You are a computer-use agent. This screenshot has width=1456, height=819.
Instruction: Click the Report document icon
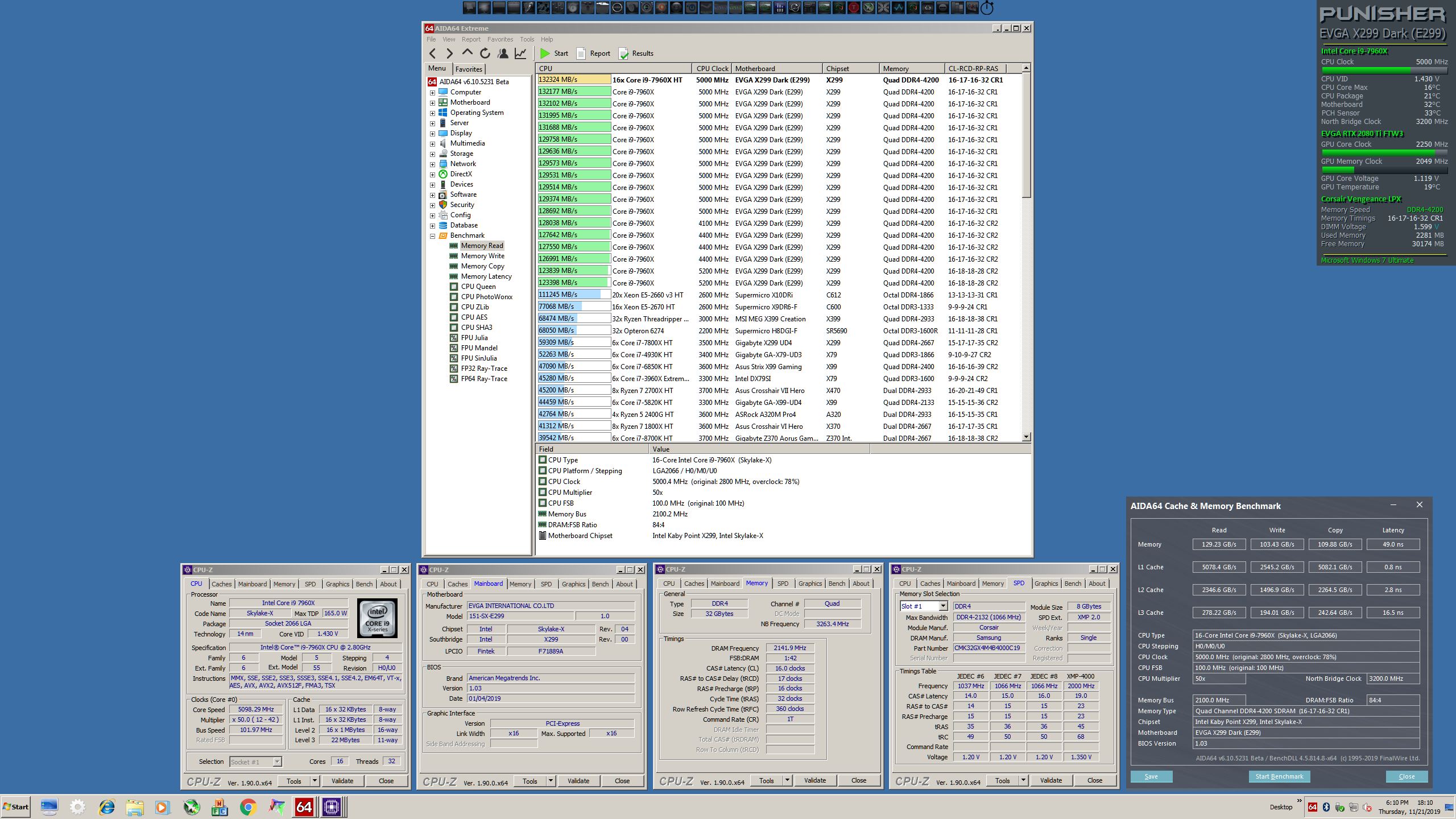coord(581,53)
